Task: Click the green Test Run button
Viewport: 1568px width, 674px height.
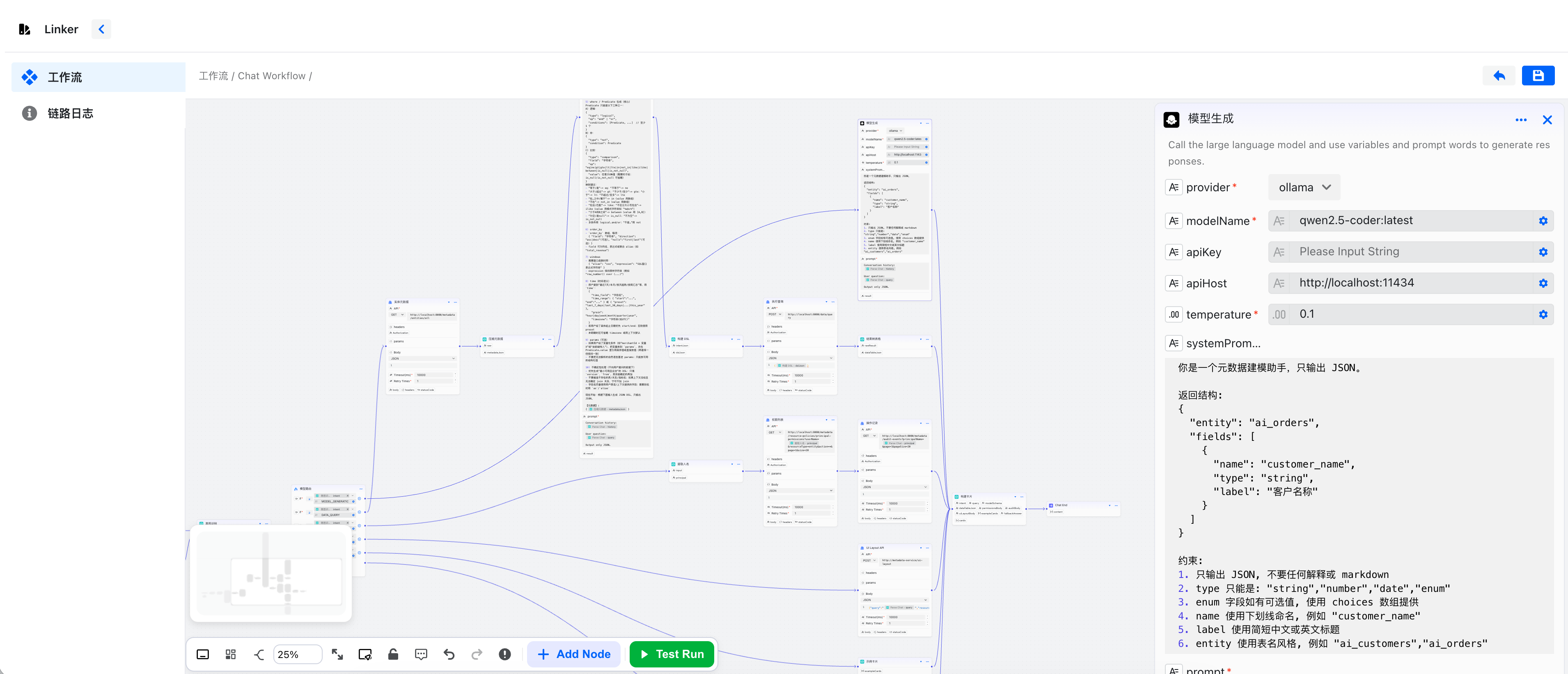Action: [672, 654]
